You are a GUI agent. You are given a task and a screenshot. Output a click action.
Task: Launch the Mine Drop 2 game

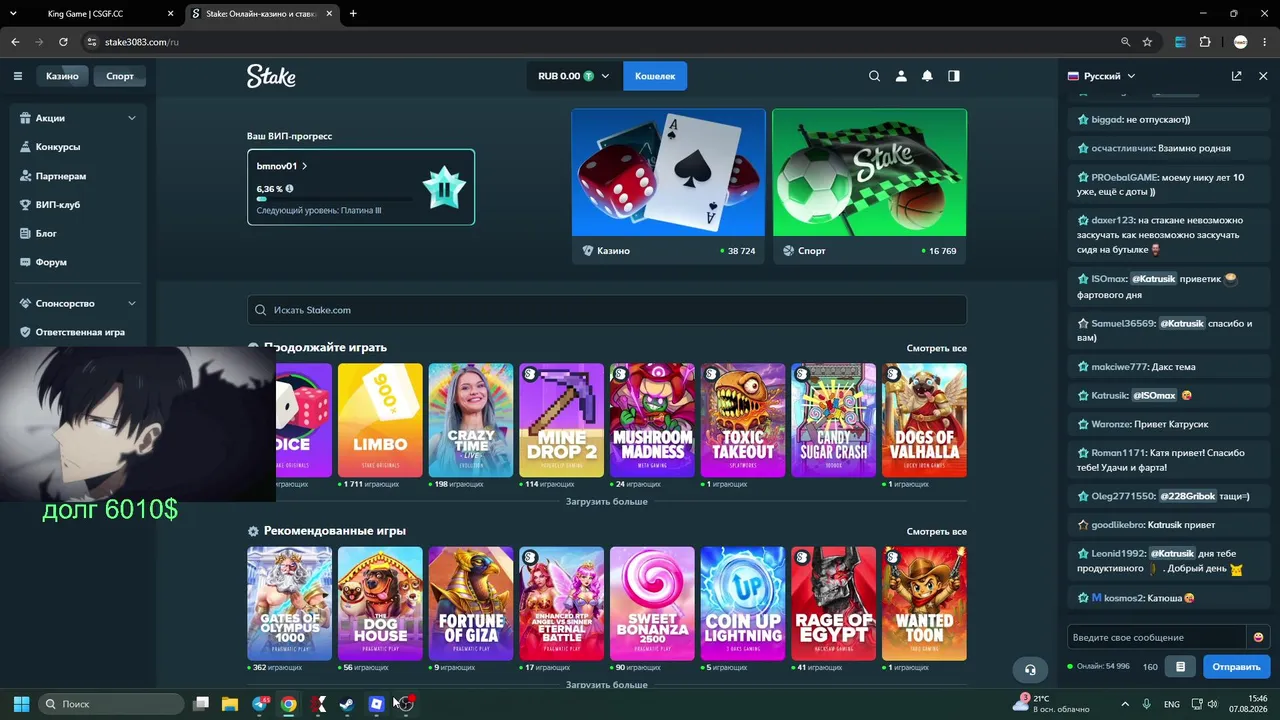coord(562,420)
